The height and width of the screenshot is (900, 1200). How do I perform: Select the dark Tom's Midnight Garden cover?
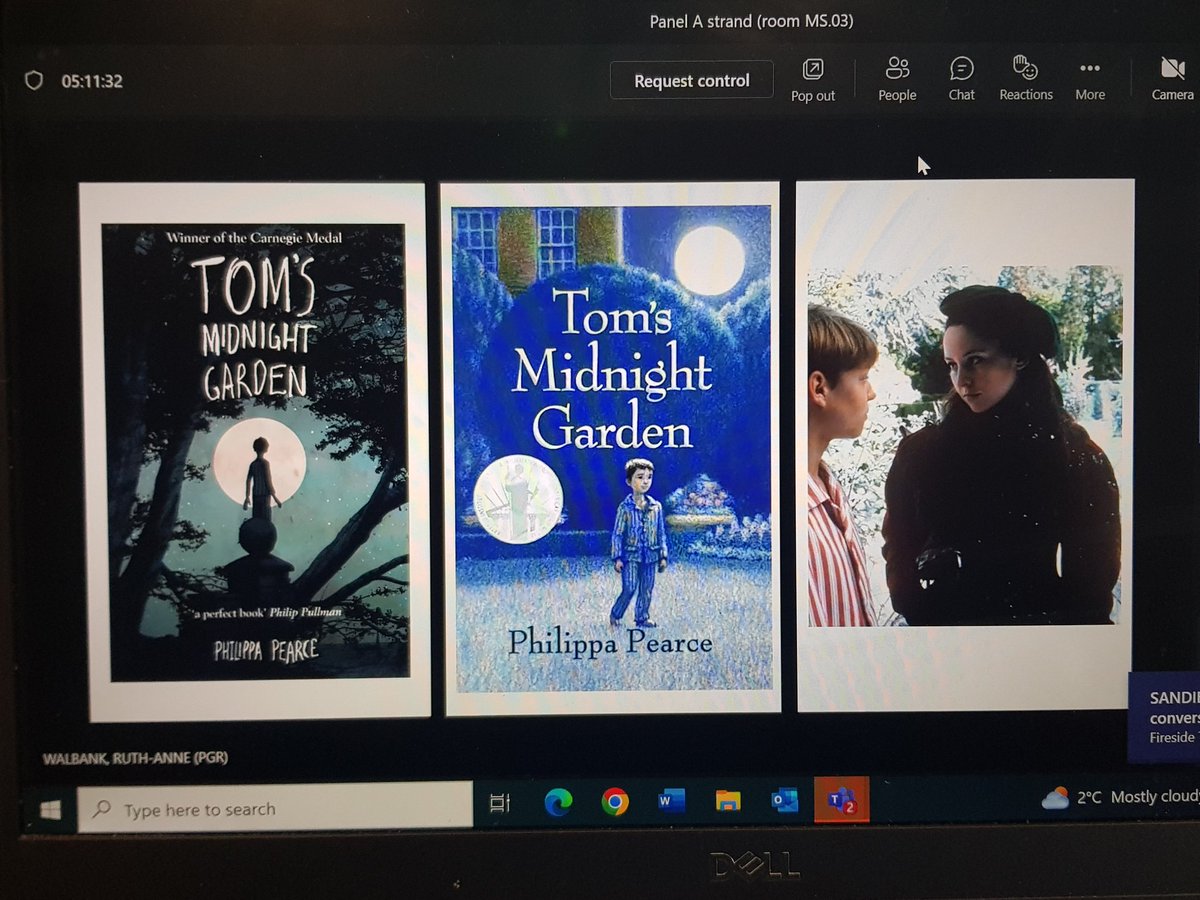257,451
